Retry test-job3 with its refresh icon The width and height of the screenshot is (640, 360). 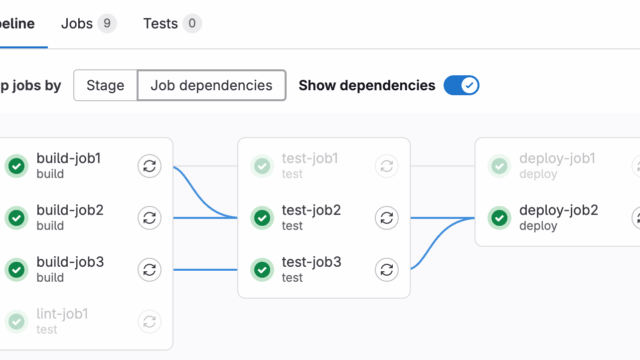pyautogui.click(x=387, y=270)
